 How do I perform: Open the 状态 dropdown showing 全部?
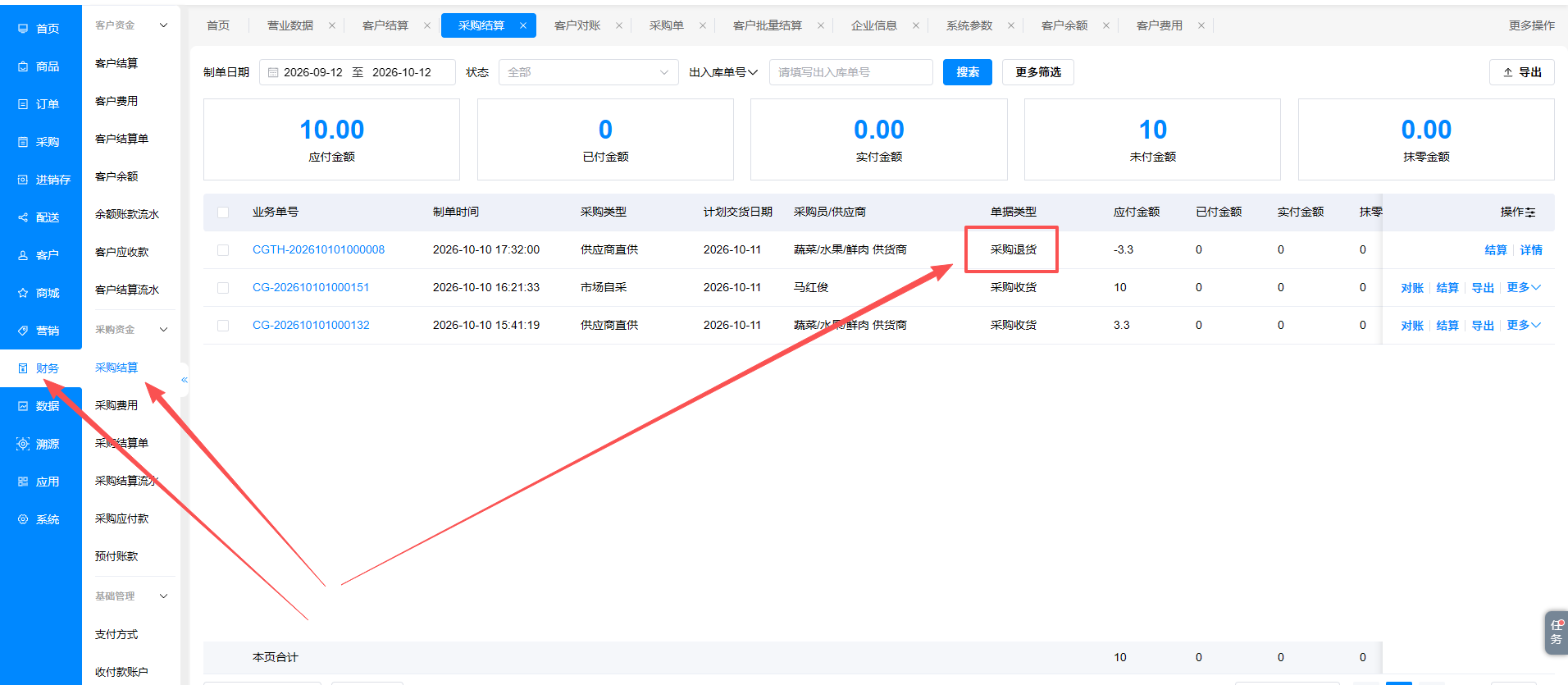tap(588, 72)
